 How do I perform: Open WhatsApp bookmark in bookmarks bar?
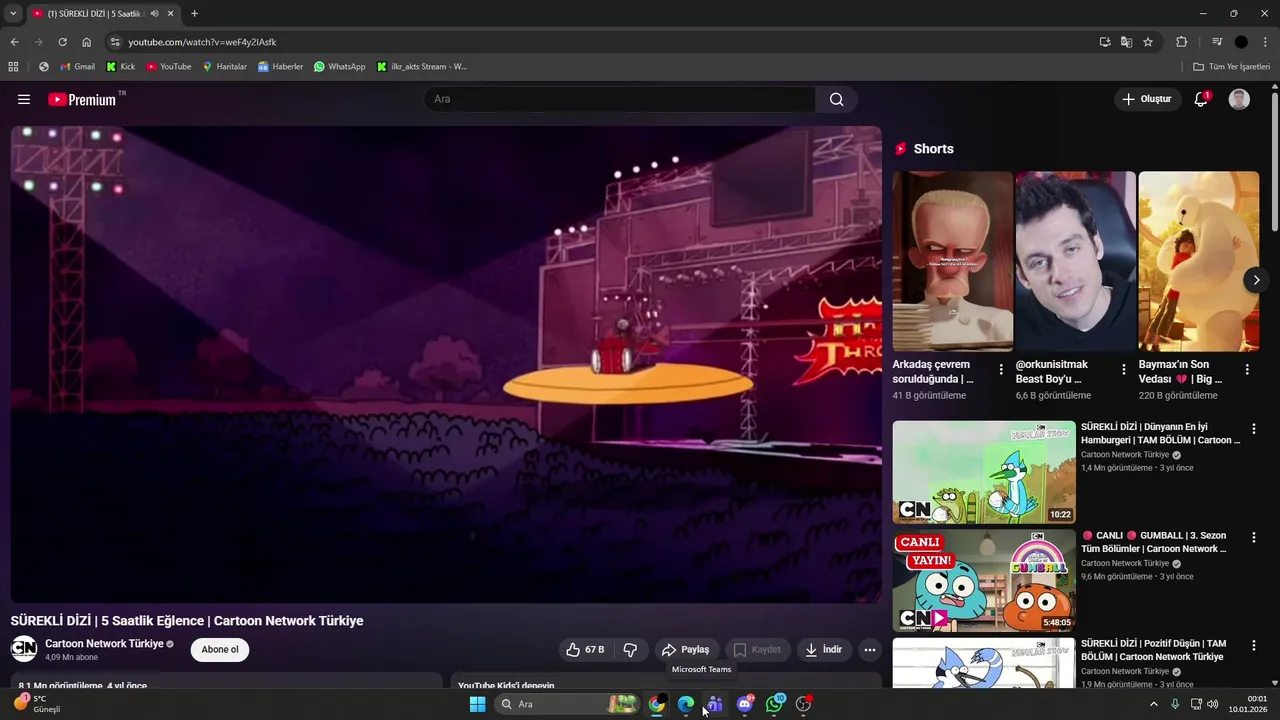[x=339, y=67]
